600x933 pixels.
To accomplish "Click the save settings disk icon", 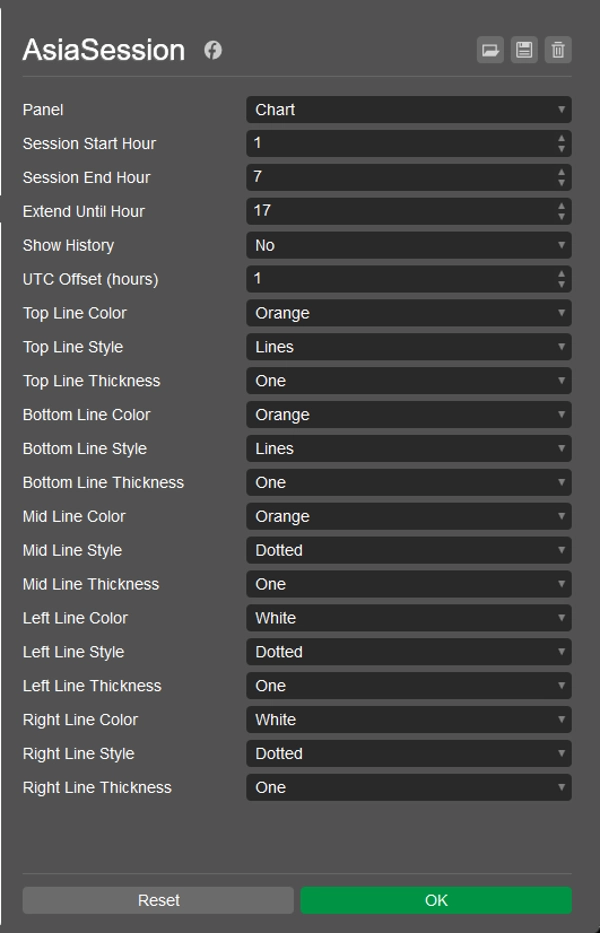I will click(x=524, y=50).
